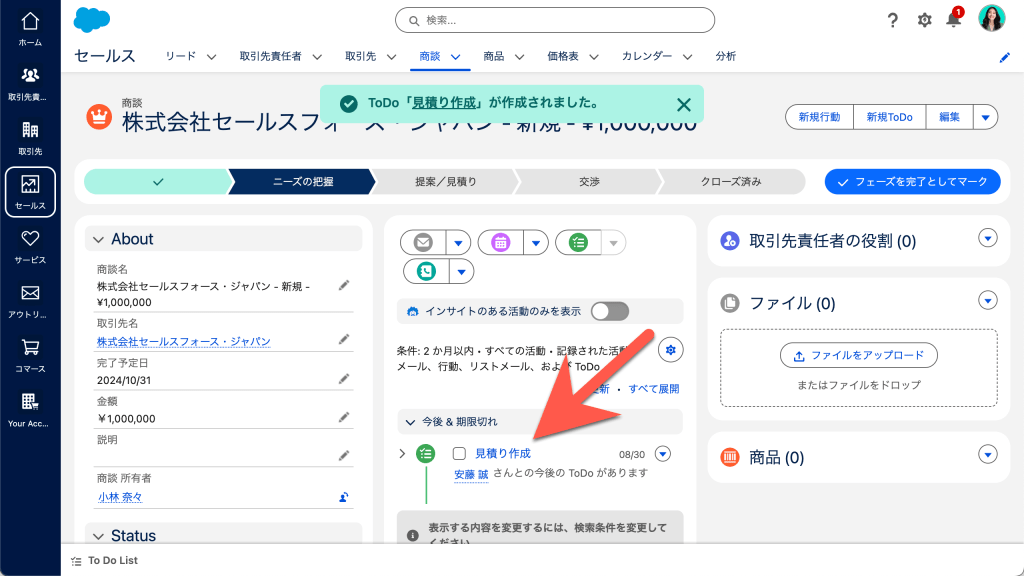Toggle インサイトのある活動のみを表示 switch
The width and height of the screenshot is (1024, 576).
pos(610,312)
